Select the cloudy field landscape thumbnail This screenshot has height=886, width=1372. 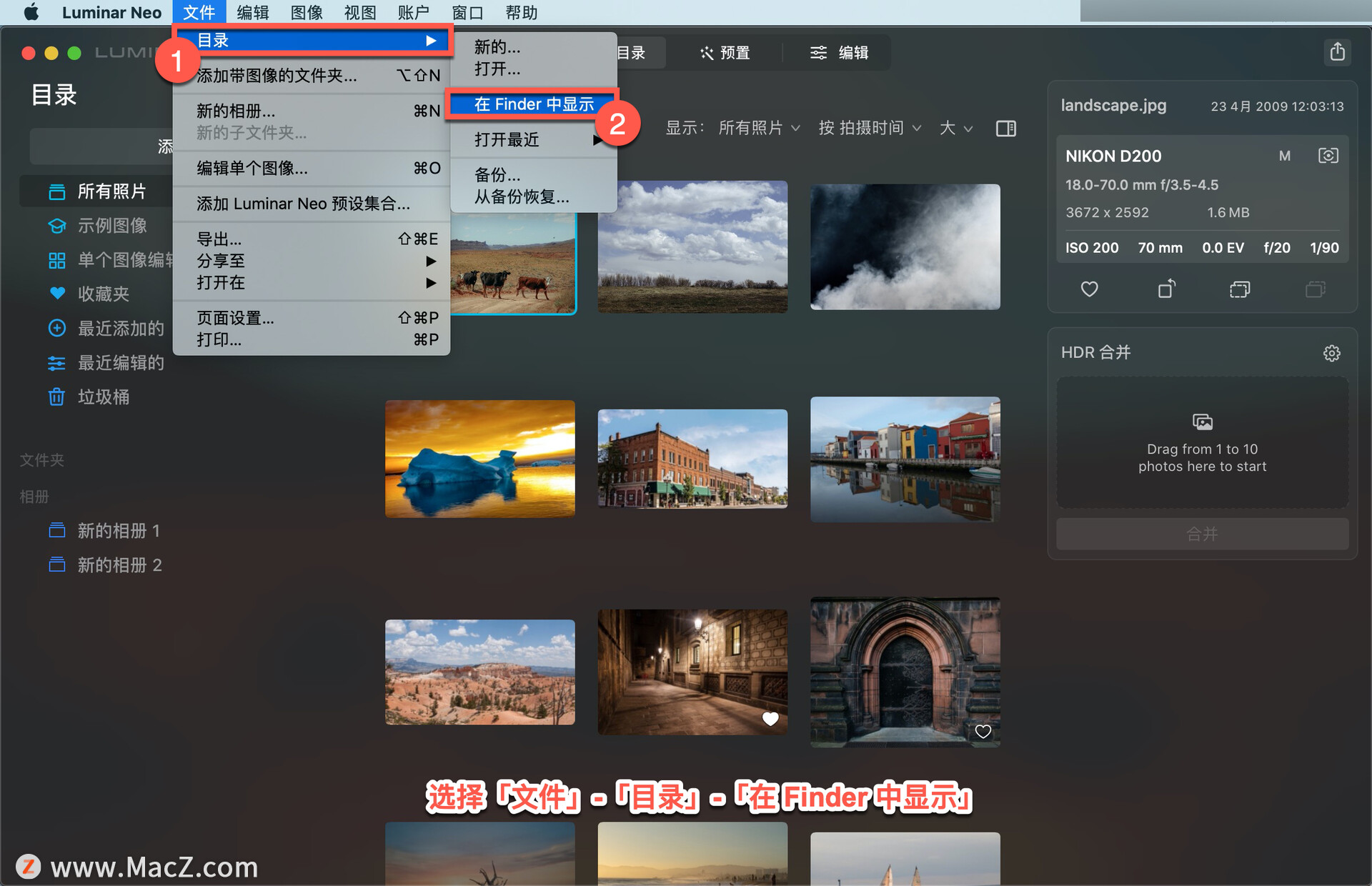click(x=692, y=247)
